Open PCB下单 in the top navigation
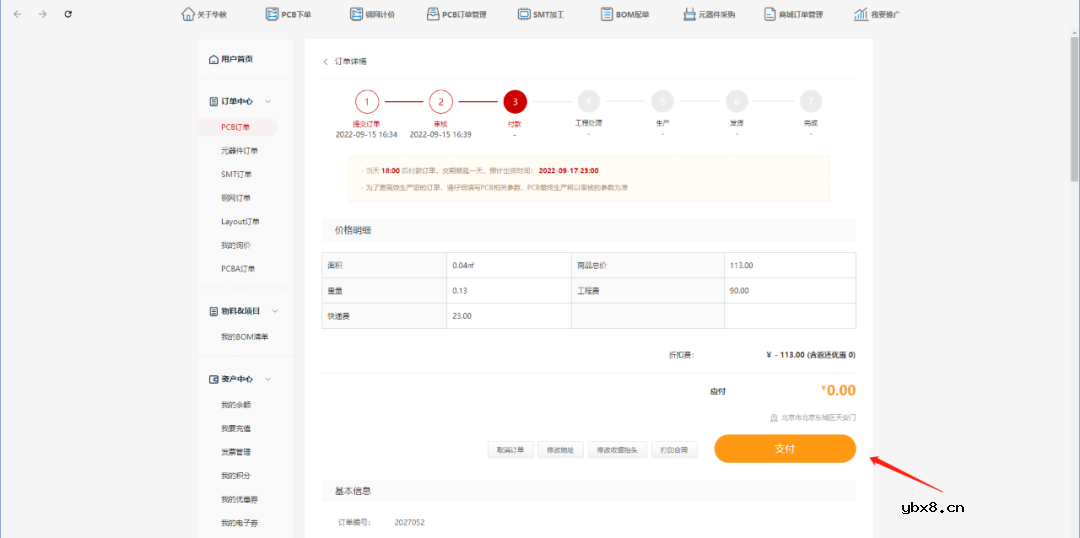This screenshot has height=538, width=1080. [x=289, y=14]
